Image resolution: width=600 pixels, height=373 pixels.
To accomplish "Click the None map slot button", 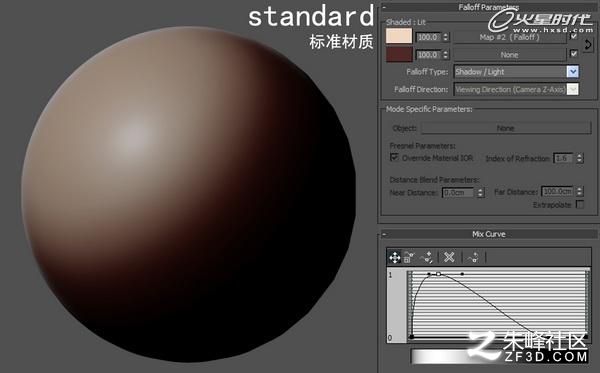I will (510, 55).
